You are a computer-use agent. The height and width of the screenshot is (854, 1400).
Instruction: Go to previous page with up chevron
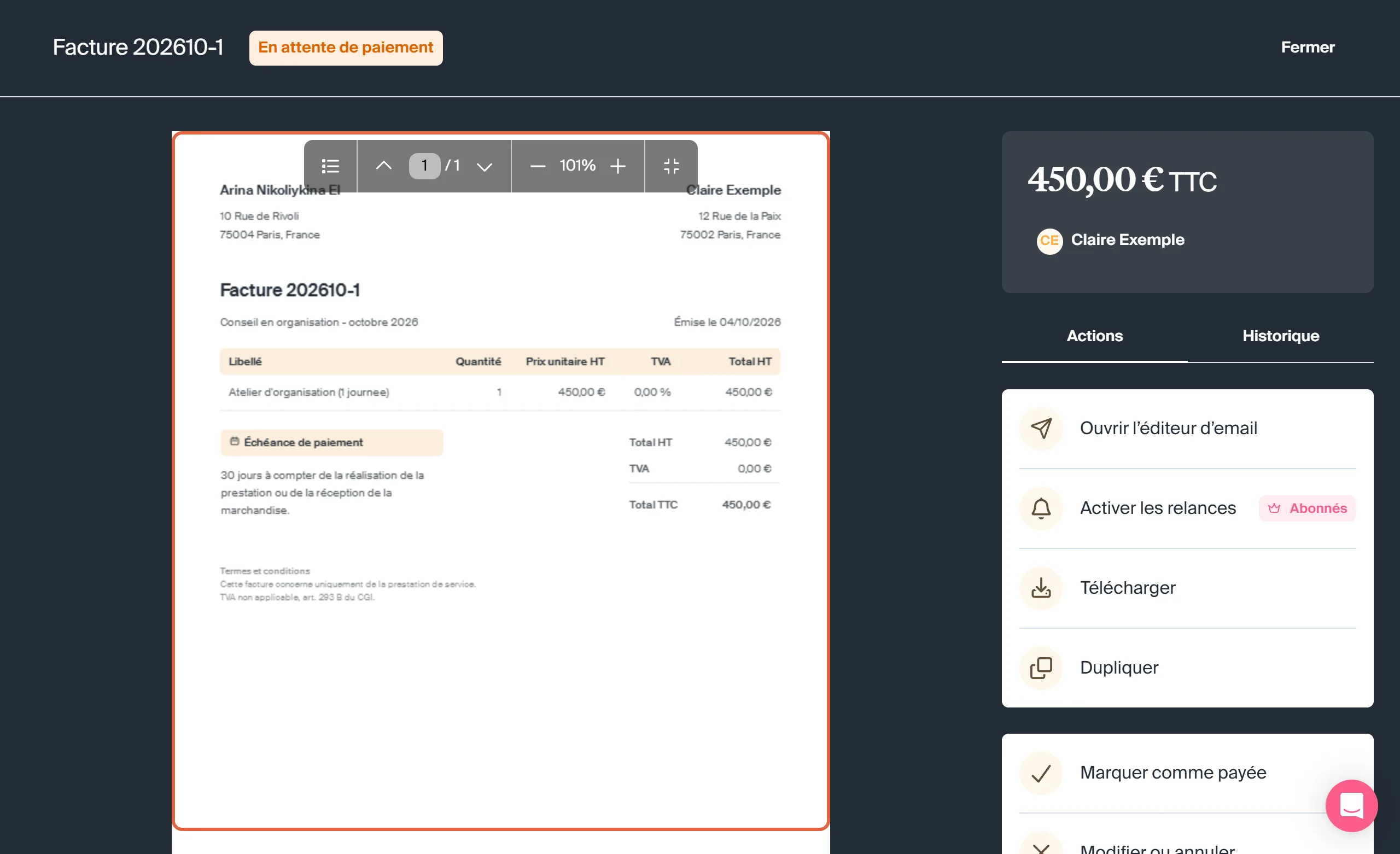tap(383, 166)
